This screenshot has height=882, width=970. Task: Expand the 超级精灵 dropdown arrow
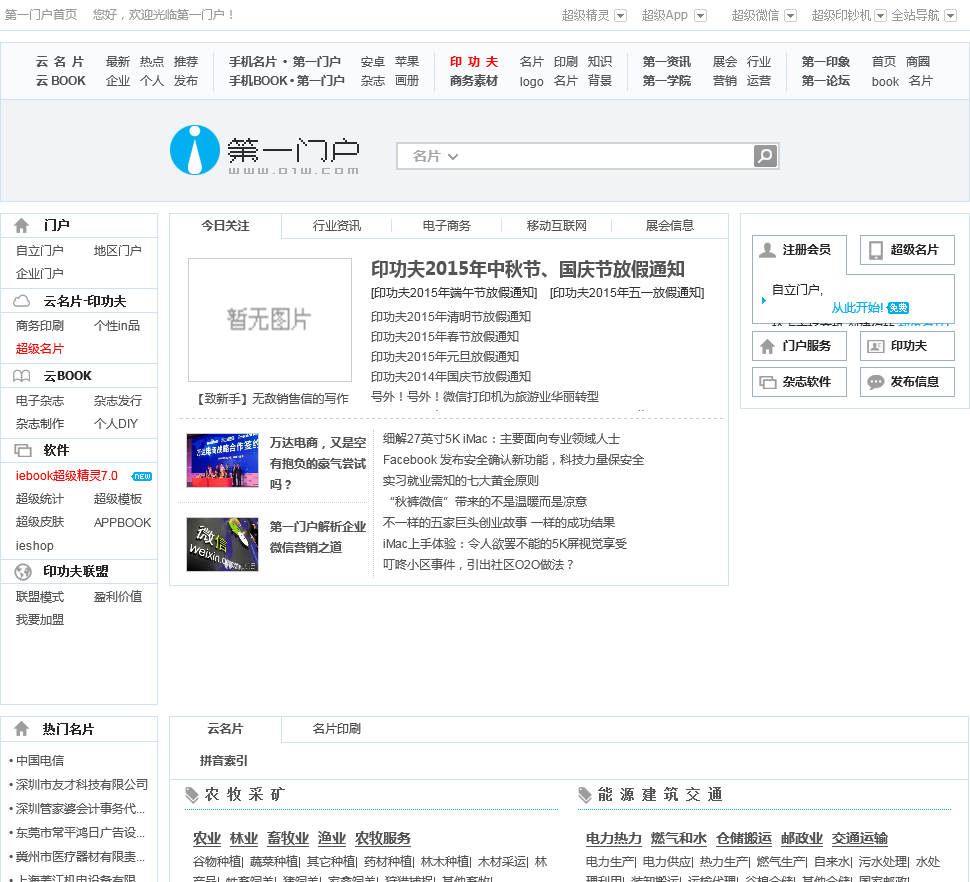pyautogui.click(x=620, y=15)
